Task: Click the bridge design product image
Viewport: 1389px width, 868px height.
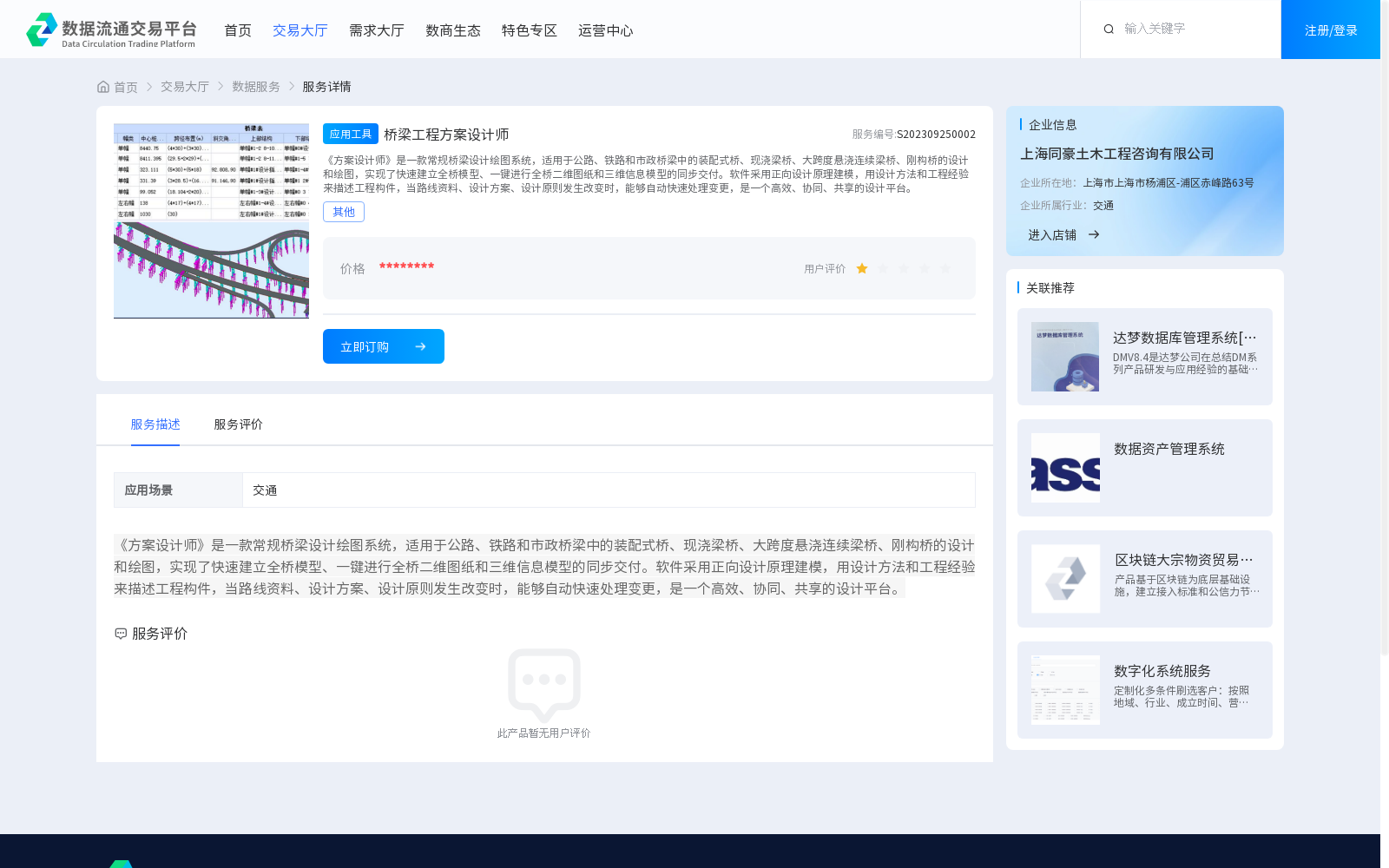Action: (211, 220)
